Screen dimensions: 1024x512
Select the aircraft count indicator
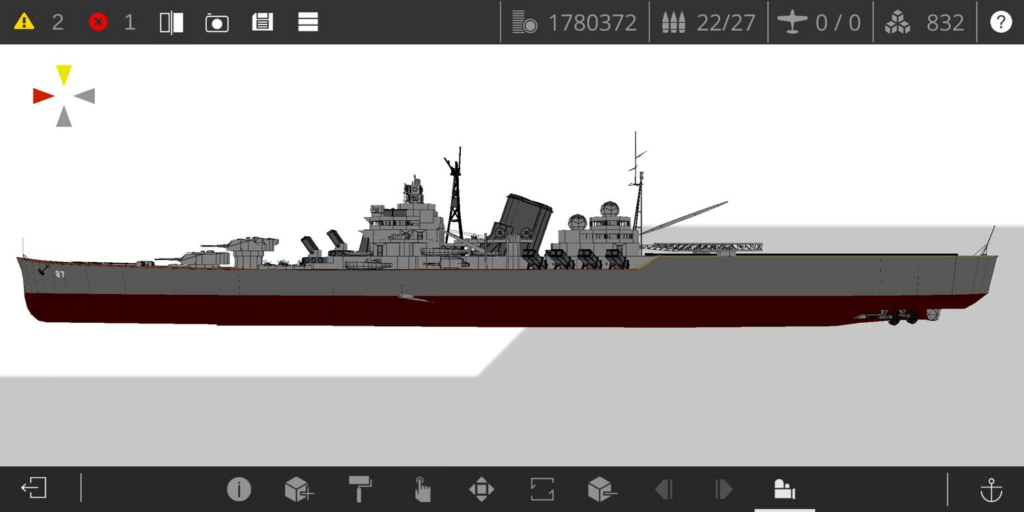point(820,22)
